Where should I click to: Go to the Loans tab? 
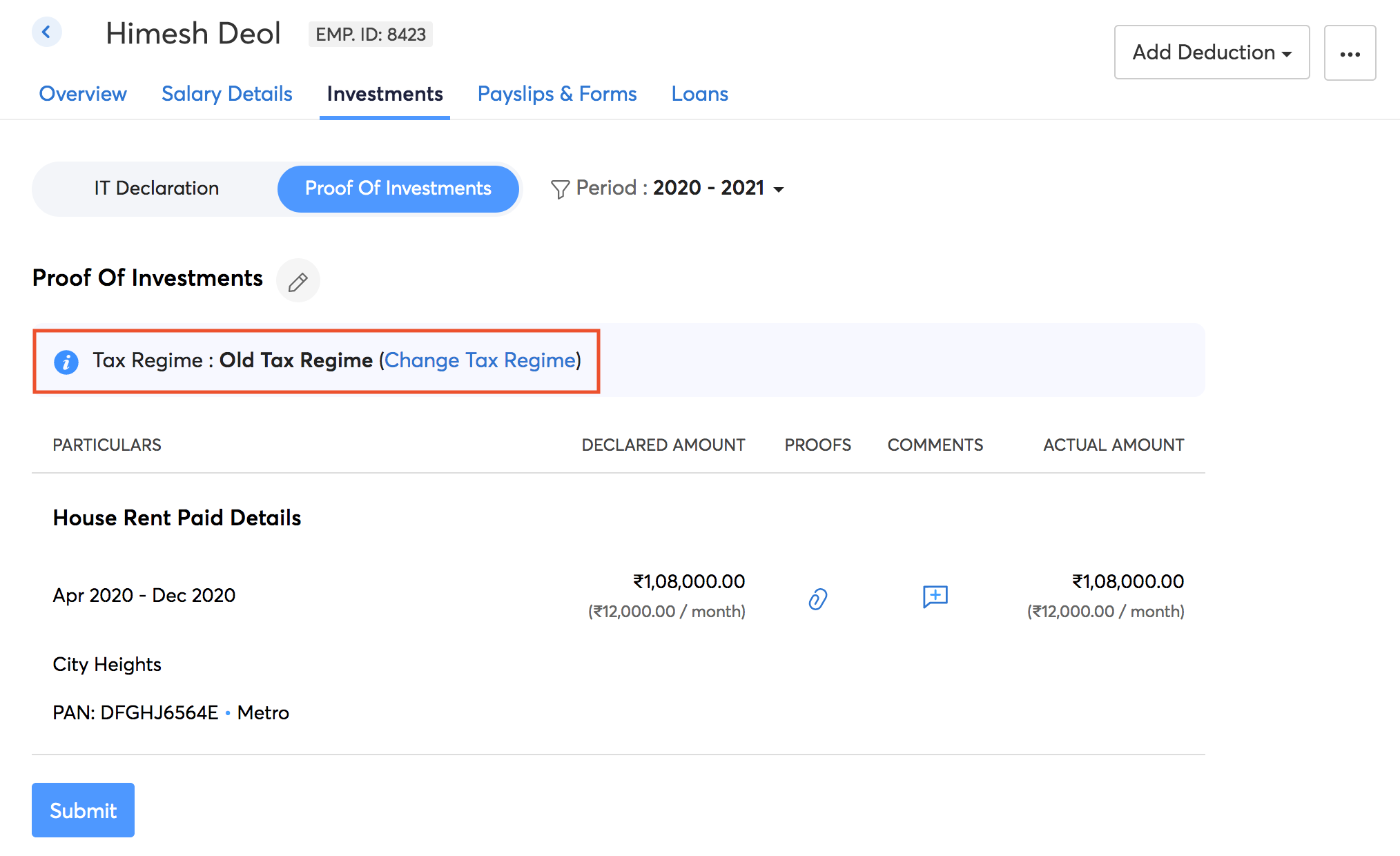[699, 94]
